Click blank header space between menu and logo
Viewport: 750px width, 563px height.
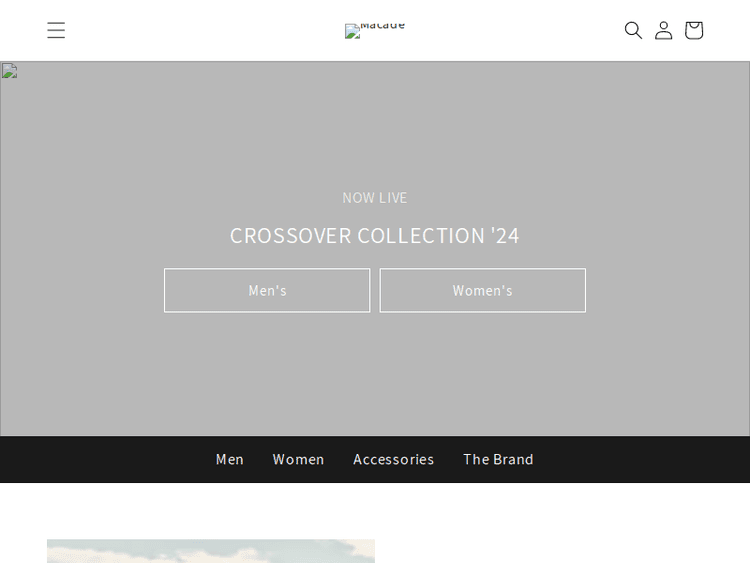[200, 30]
